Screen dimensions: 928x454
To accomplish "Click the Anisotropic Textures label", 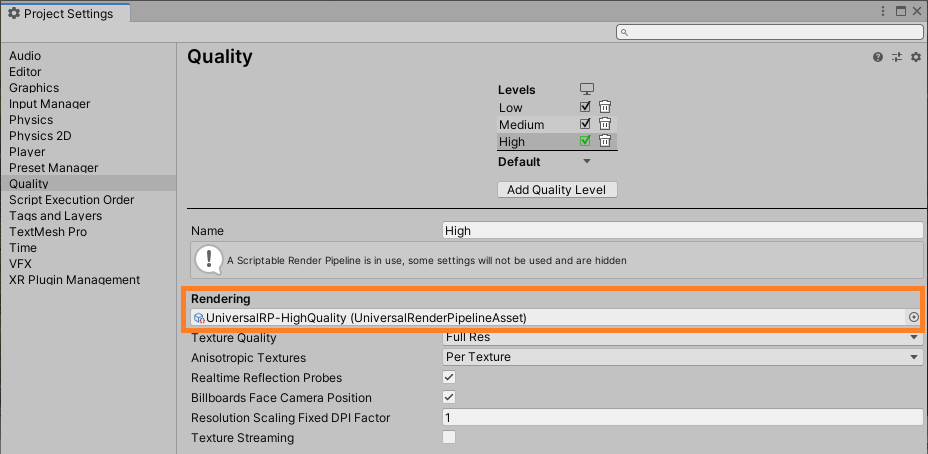I will [249, 358].
